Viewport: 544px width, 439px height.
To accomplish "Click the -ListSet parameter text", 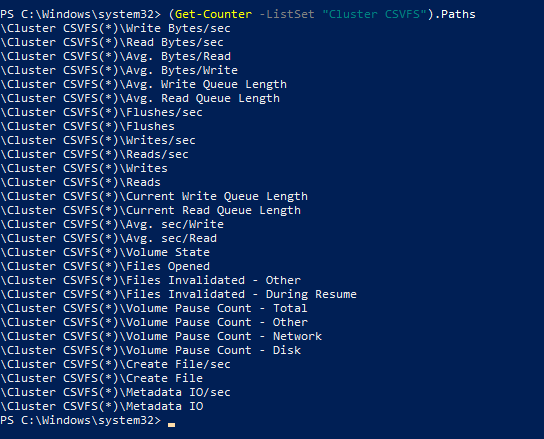I will (287, 14).
